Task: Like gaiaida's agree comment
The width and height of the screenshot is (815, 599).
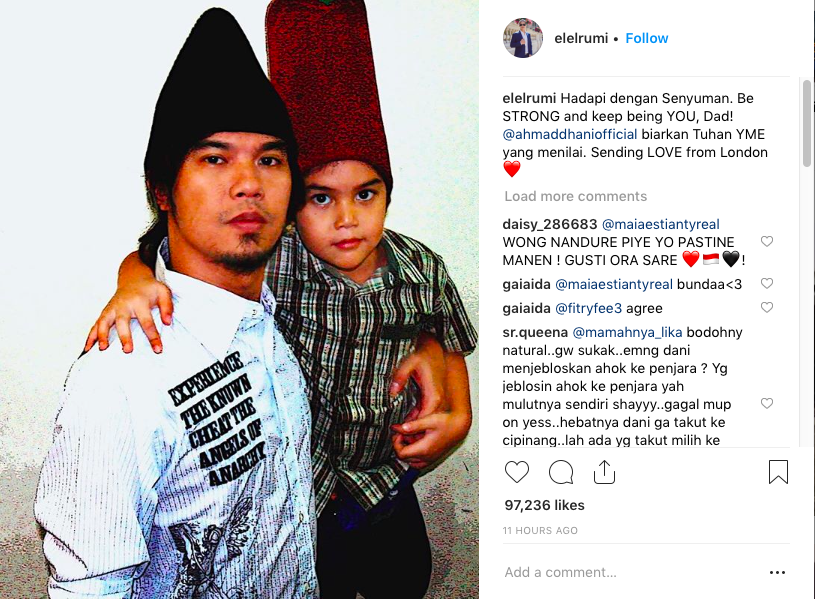Action: [x=767, y=307]
